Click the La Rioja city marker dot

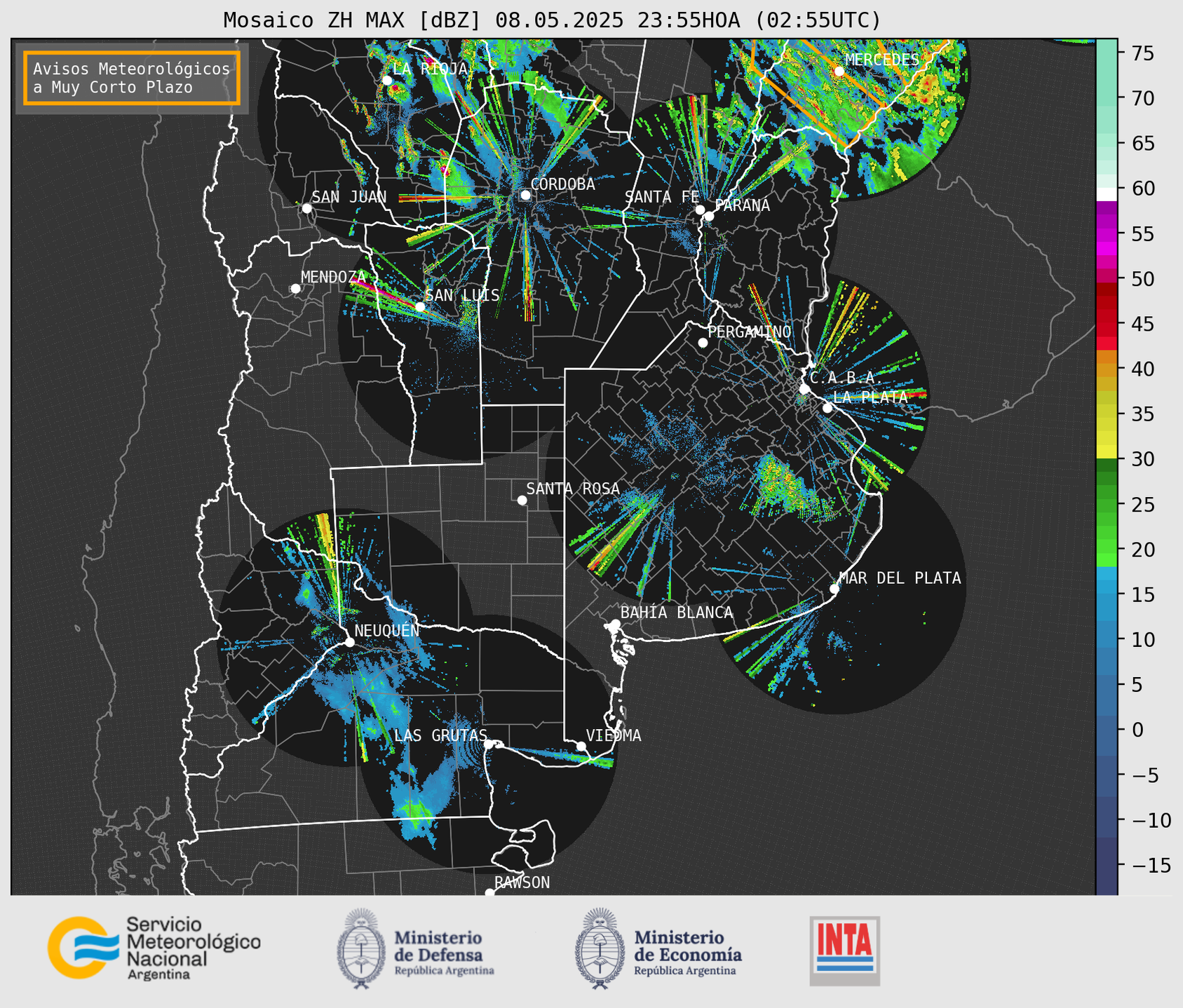387,80
